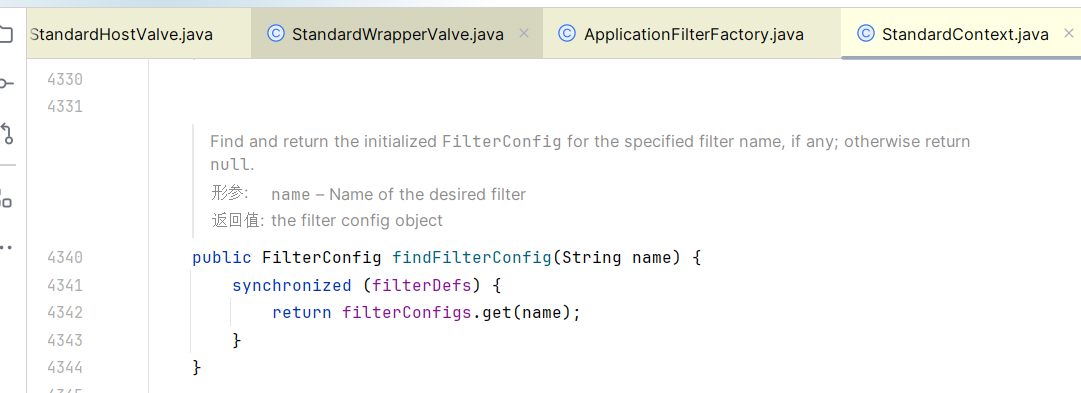Click FilterConfig link in rendered doc comment

tap(501, 142)
